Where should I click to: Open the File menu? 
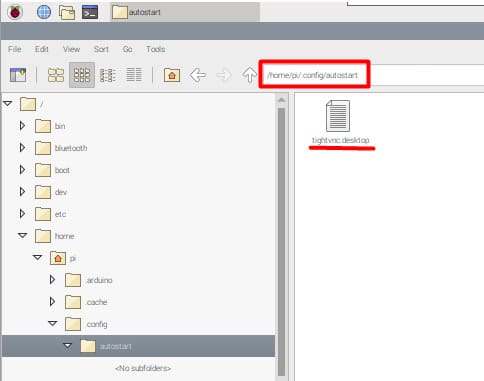[15, 49]
